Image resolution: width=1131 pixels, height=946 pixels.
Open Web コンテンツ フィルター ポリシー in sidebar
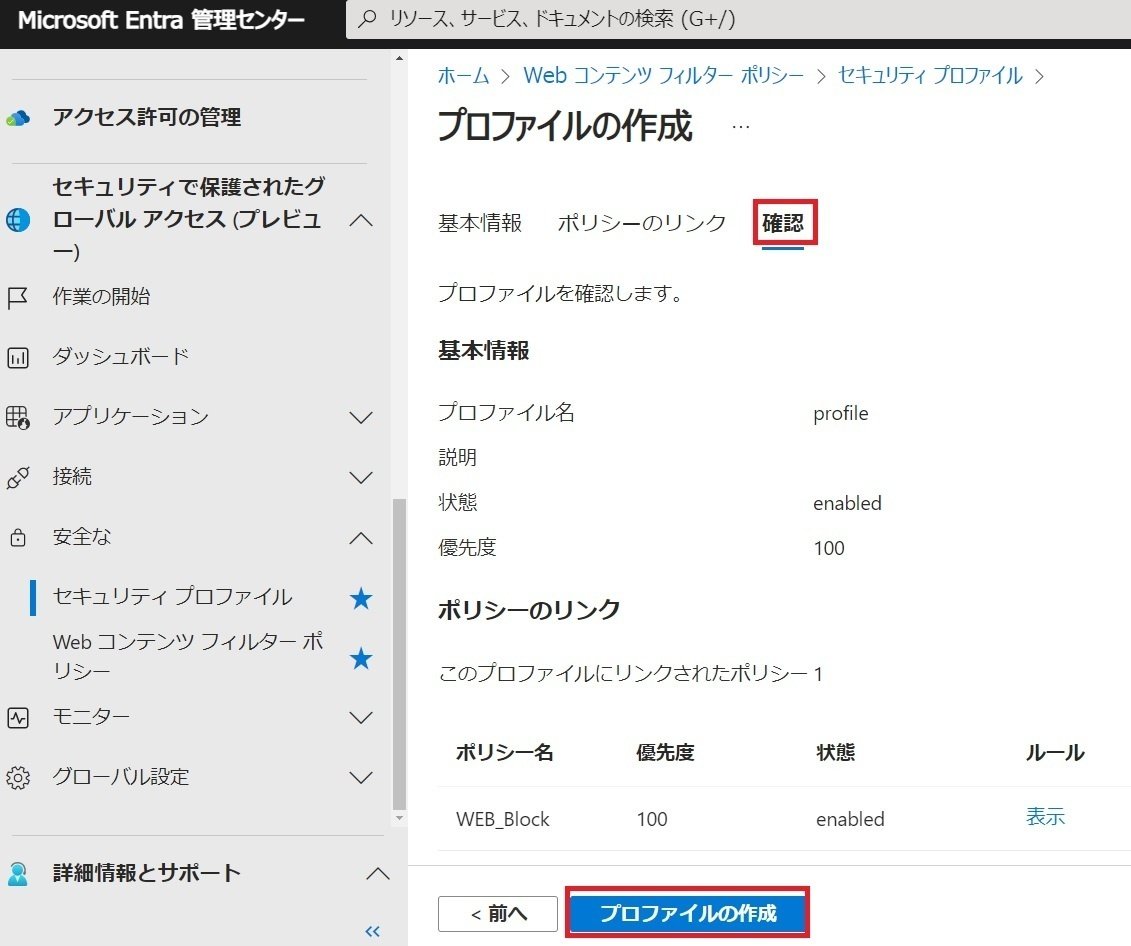coord(188,656)
